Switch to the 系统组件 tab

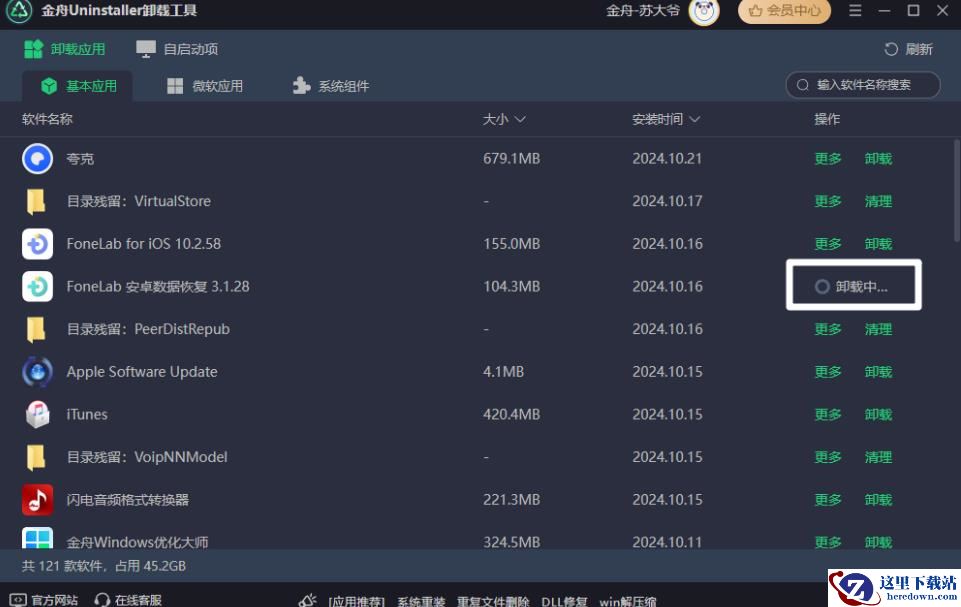tap(331, 86)
